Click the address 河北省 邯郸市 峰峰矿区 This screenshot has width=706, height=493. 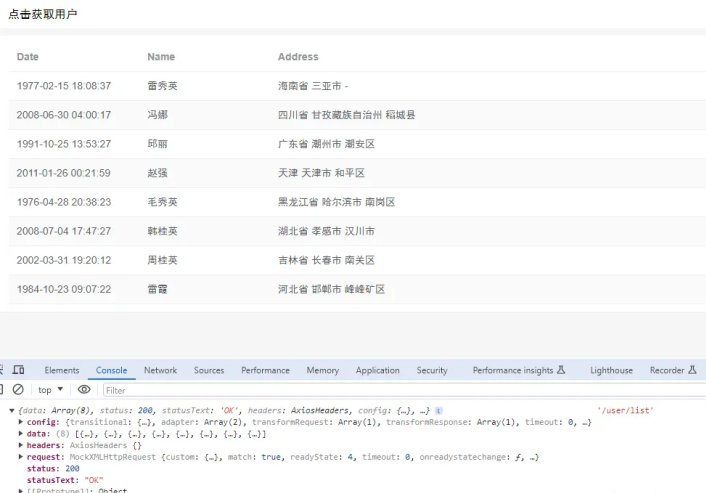[x=331, y=289]
